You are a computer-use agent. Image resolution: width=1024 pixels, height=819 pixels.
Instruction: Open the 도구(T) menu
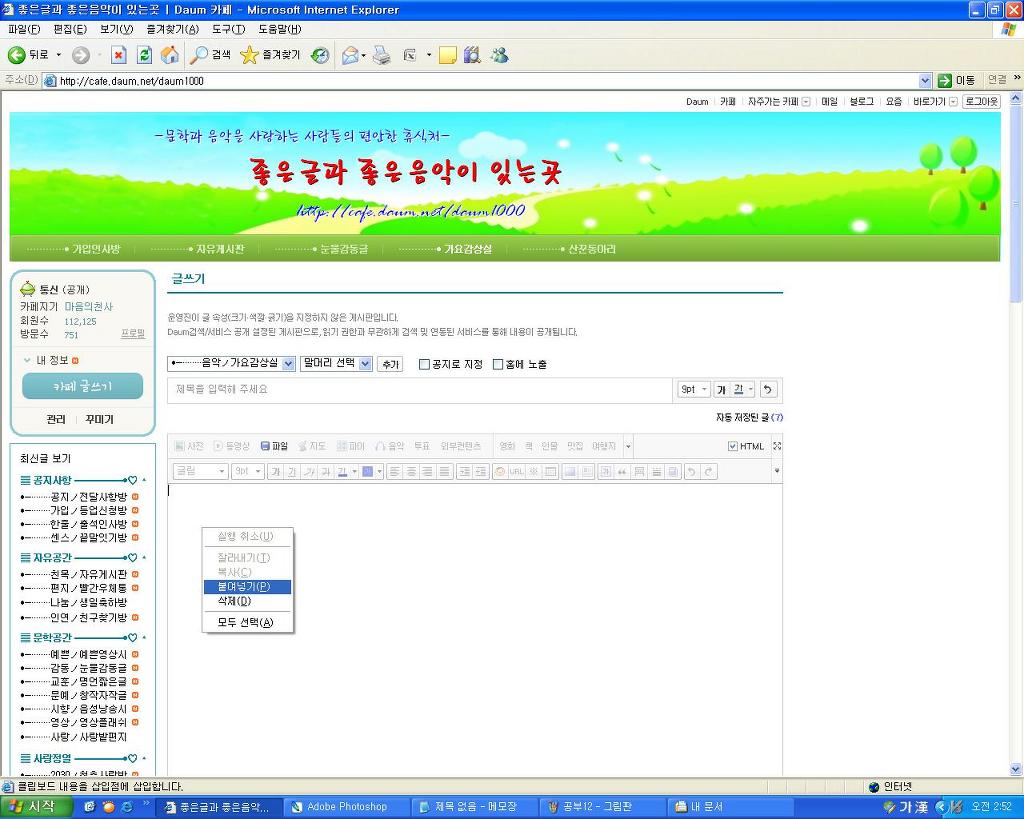coord(229,29)
